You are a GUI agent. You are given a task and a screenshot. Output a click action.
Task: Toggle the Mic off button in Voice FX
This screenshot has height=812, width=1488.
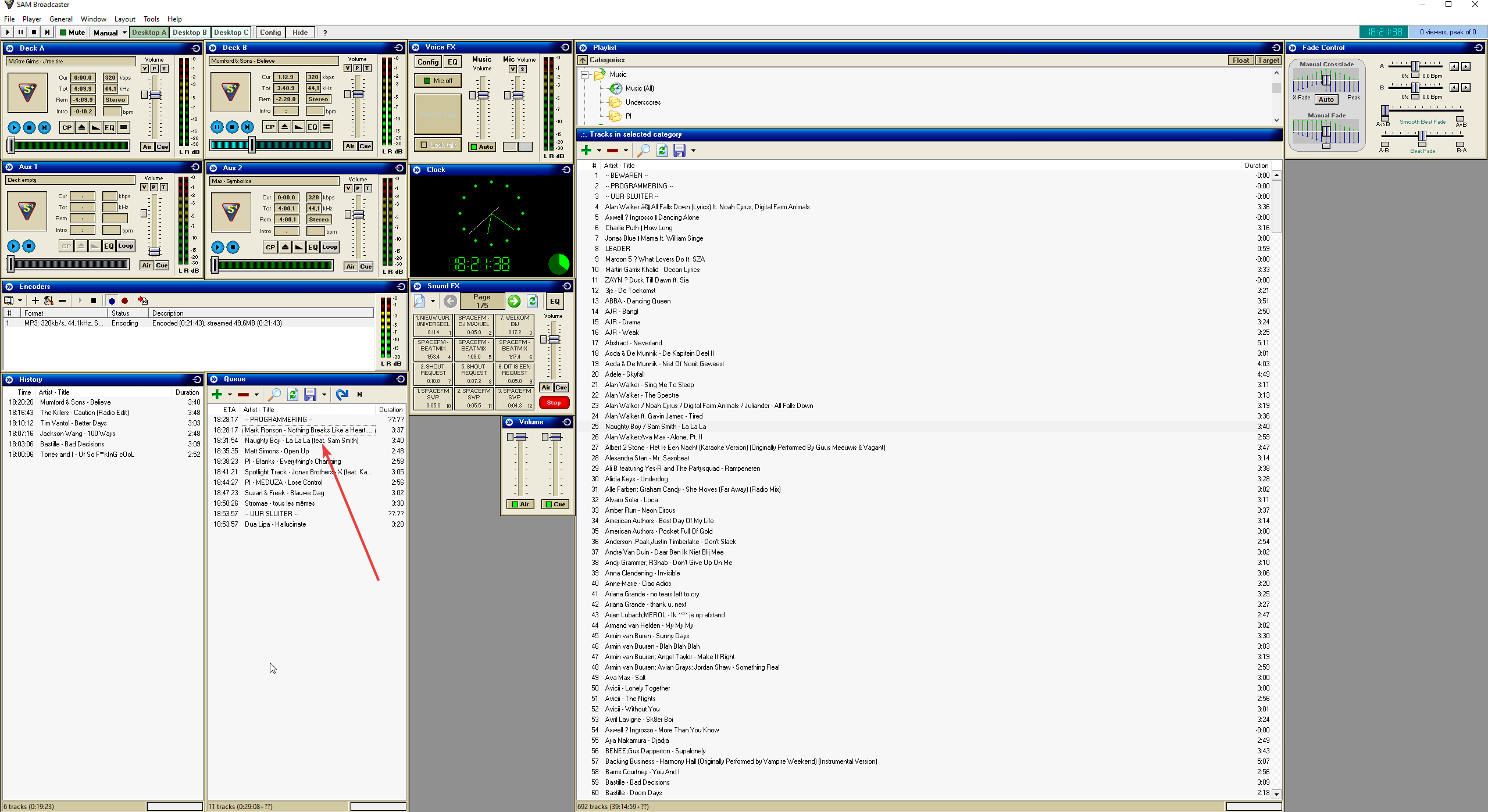click(x=437, y=81)
